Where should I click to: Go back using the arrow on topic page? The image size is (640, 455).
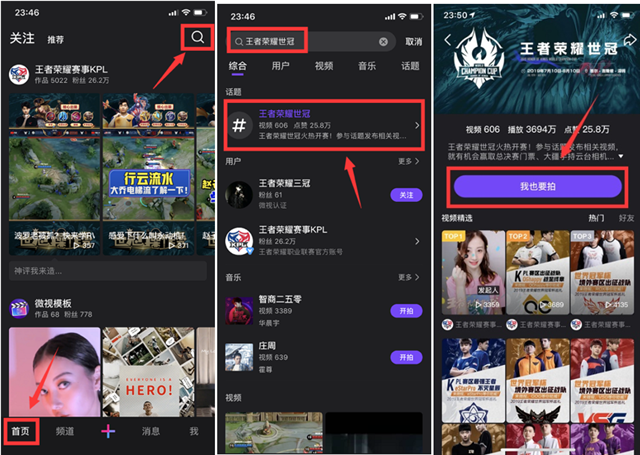(x=448, y=40)
